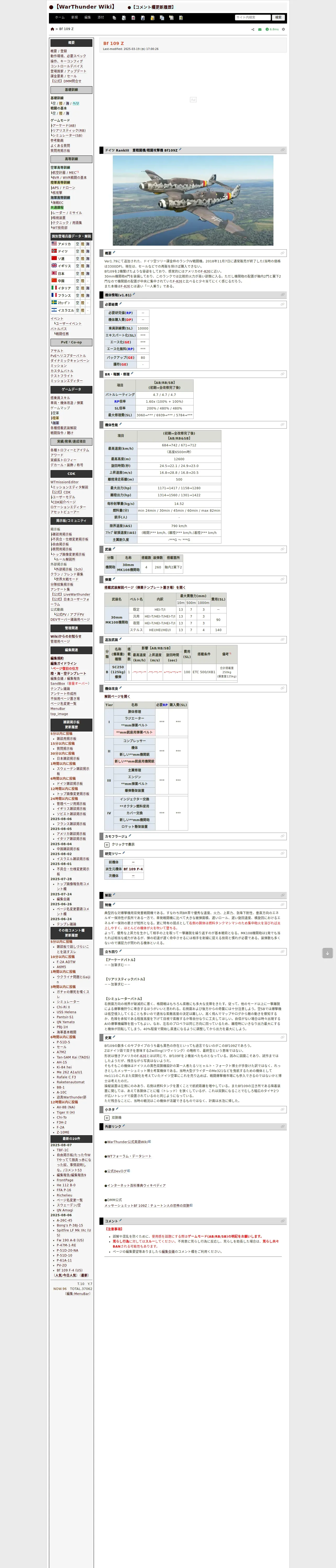Screen dimensions: 336x1568
Task: Open Me 262 A1a/U1 link in the comment list
Action: point(70,1073)
